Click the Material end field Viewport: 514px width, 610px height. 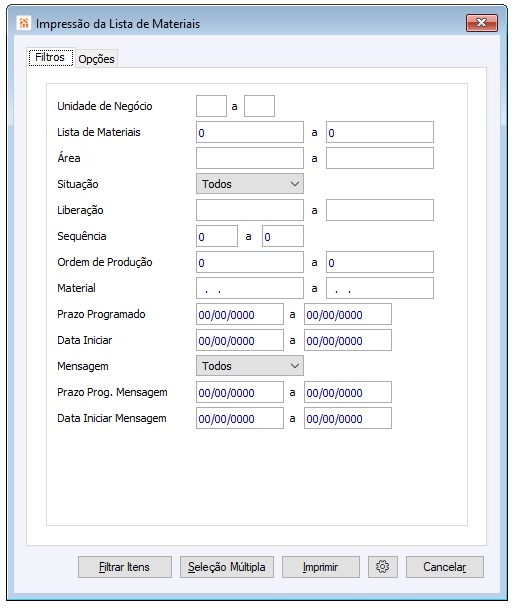click(380, 288)
